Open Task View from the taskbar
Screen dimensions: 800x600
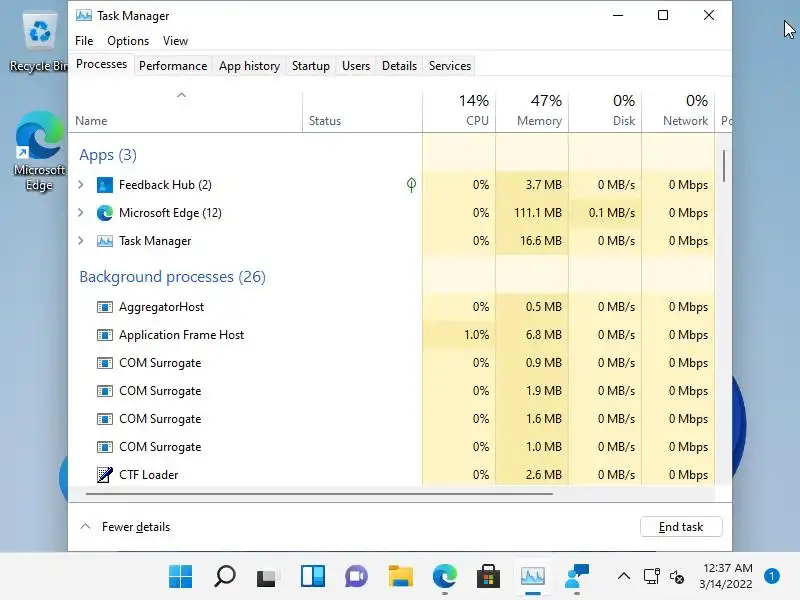(266, 577)
